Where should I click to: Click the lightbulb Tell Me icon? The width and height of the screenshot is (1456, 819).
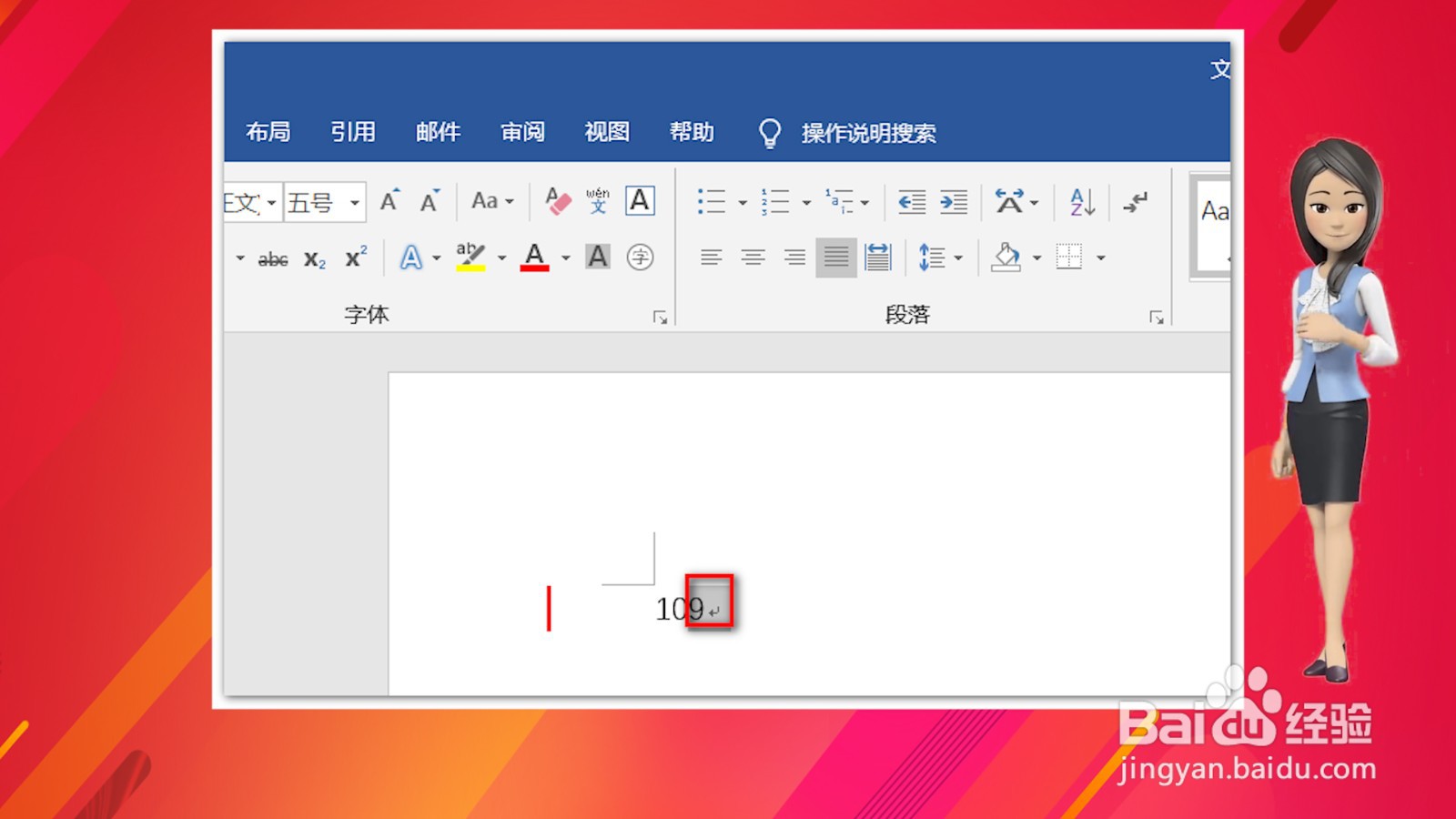pos(770,133)
